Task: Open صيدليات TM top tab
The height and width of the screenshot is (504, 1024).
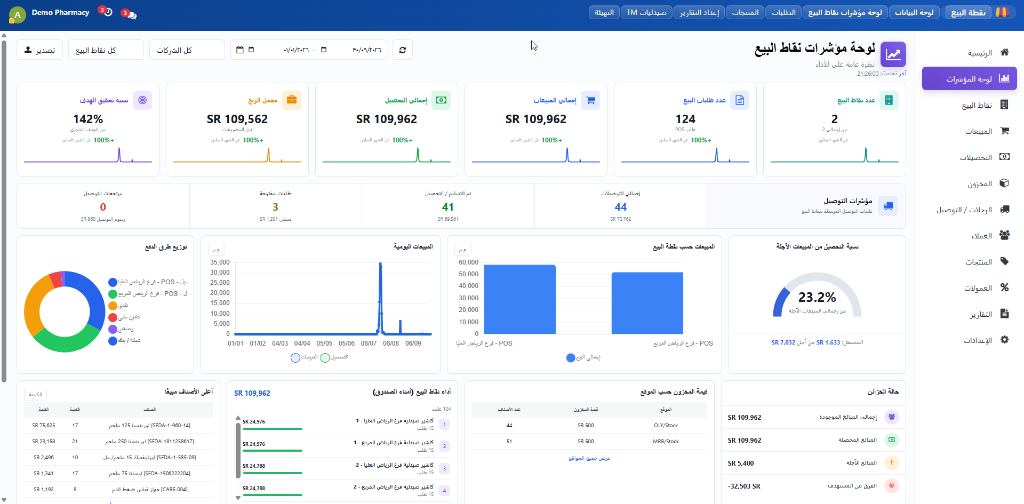Action: [649, 12]
